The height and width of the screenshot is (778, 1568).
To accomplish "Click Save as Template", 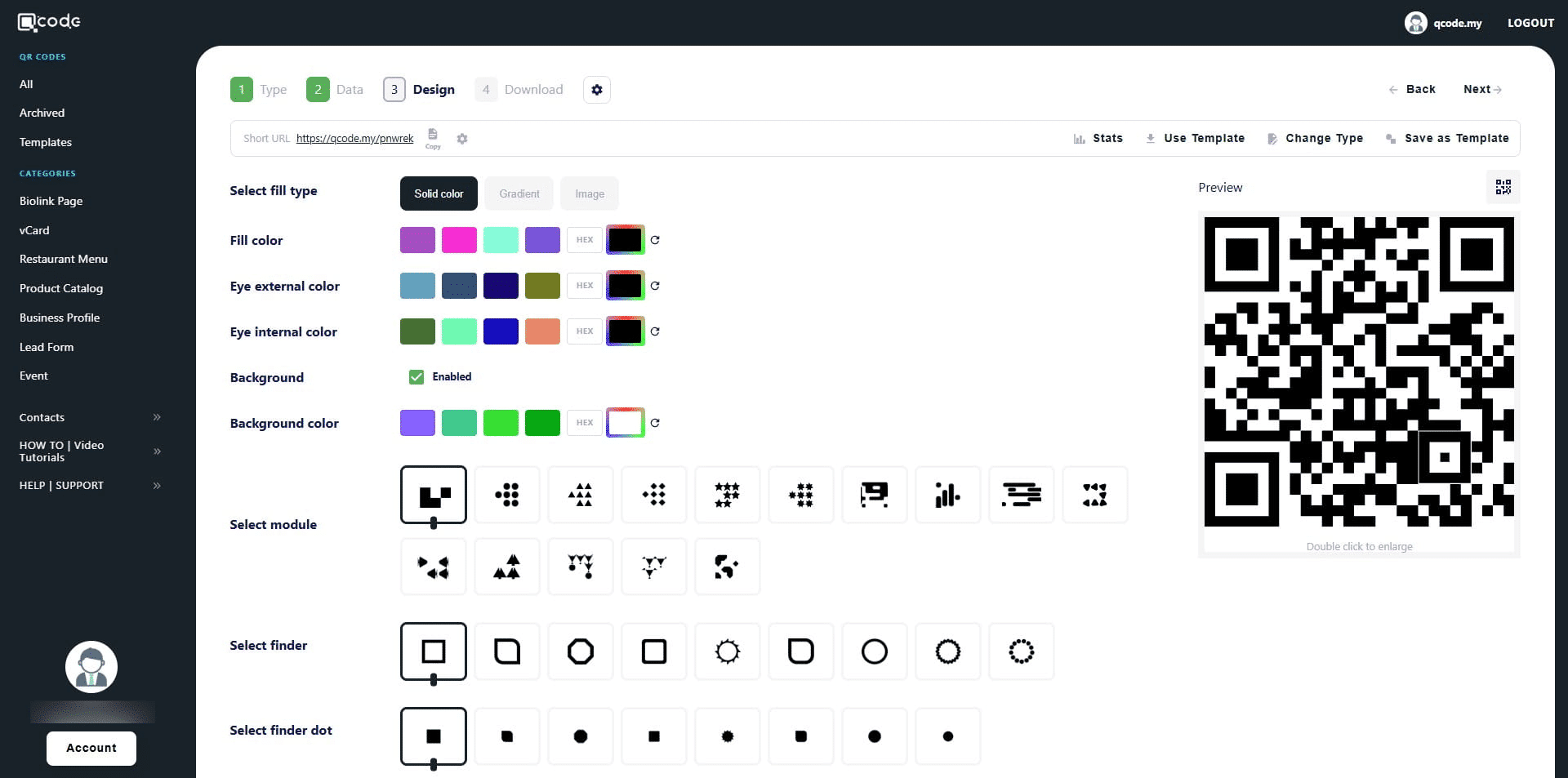I will tap(1456, 138).
